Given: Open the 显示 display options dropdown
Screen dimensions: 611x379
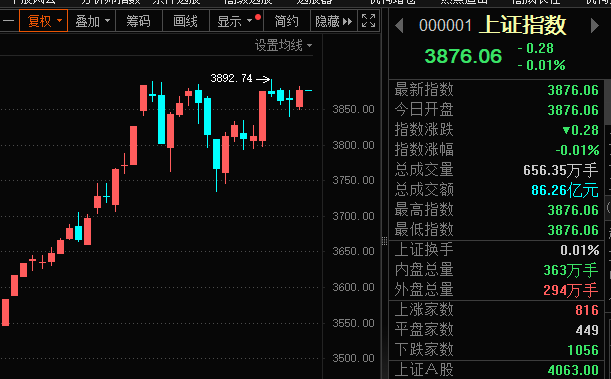Looking at the screenshot, I should point(236,21).
